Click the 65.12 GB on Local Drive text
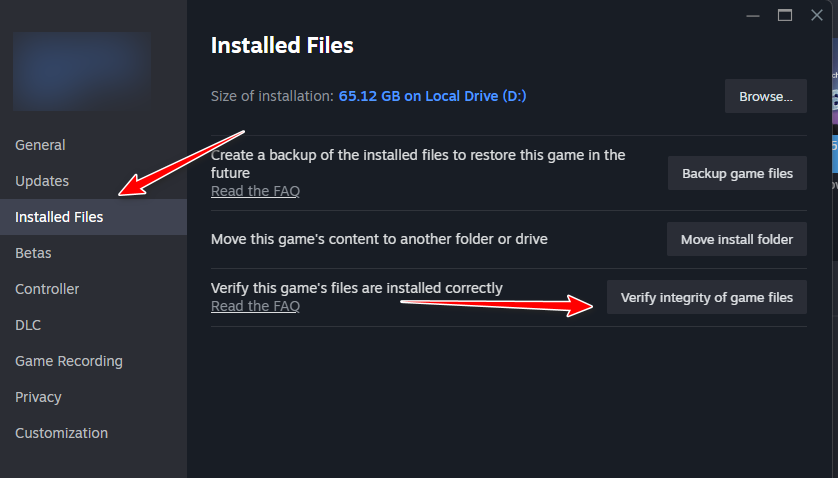This screenshot has width=838, height=478. click(432, 96)
